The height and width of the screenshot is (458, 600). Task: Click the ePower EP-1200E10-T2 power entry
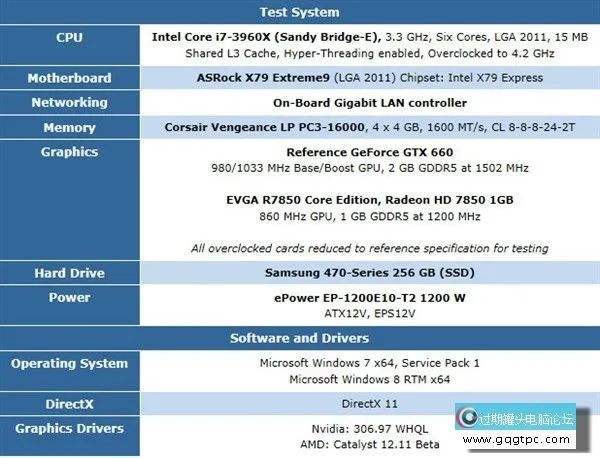(x=369, y=297)
